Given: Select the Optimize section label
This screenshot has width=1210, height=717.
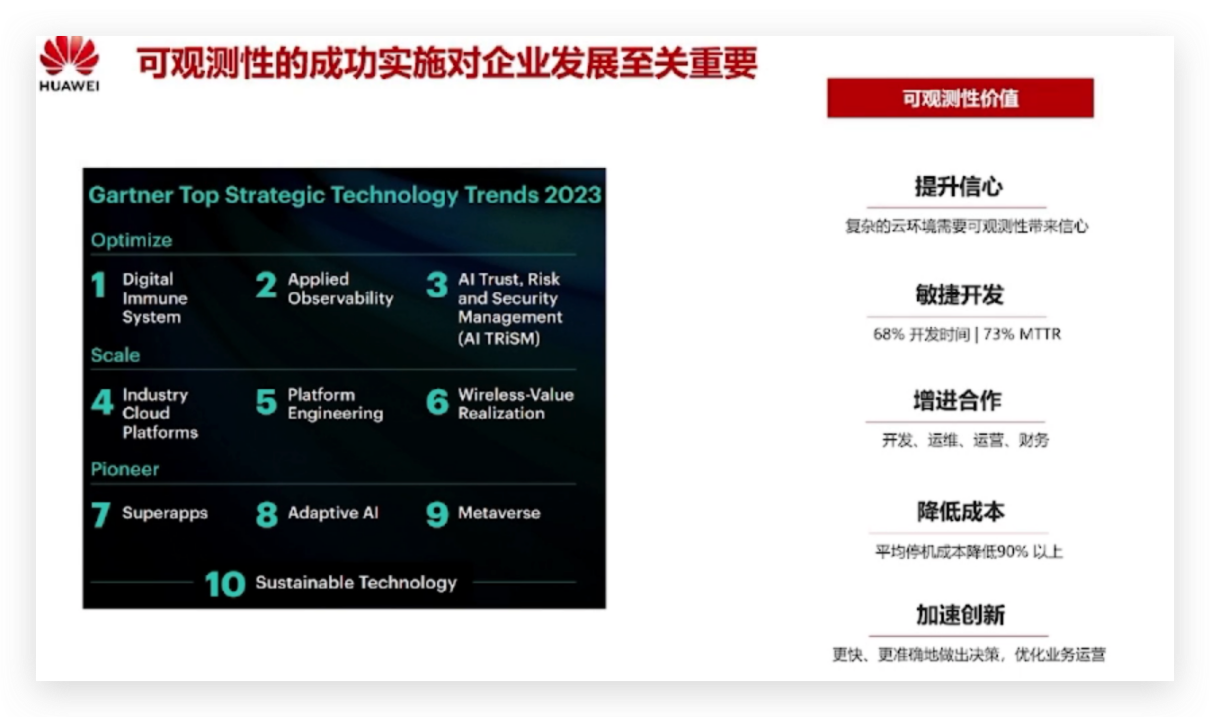Looking at the screenshot, I should point(131,240).
